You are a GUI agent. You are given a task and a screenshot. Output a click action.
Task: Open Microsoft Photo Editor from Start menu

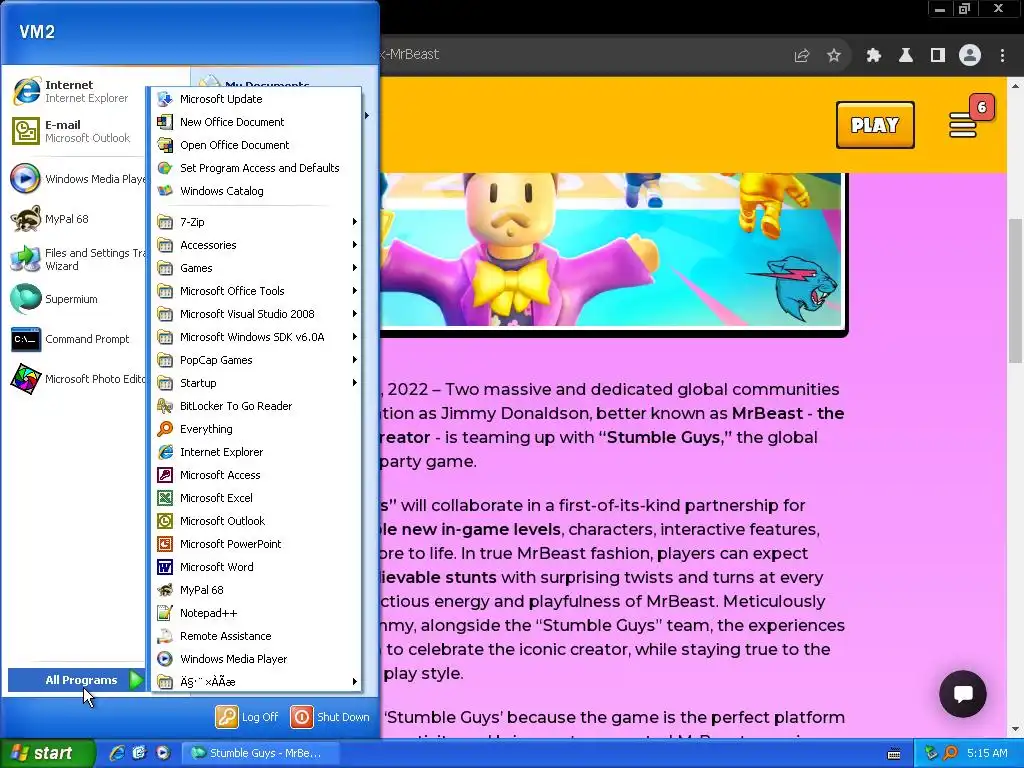(x=76, y=379)
